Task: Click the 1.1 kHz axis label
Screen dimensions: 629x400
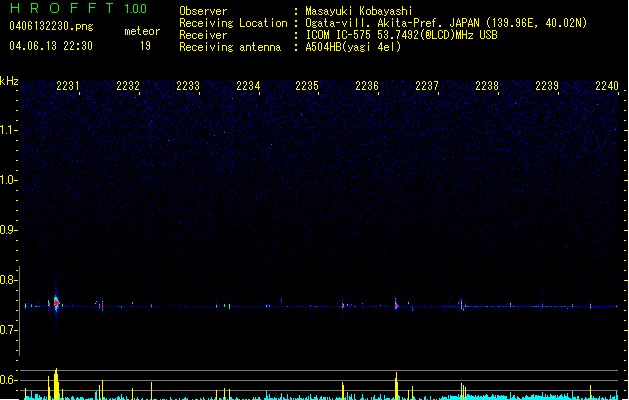Action: 8,130
